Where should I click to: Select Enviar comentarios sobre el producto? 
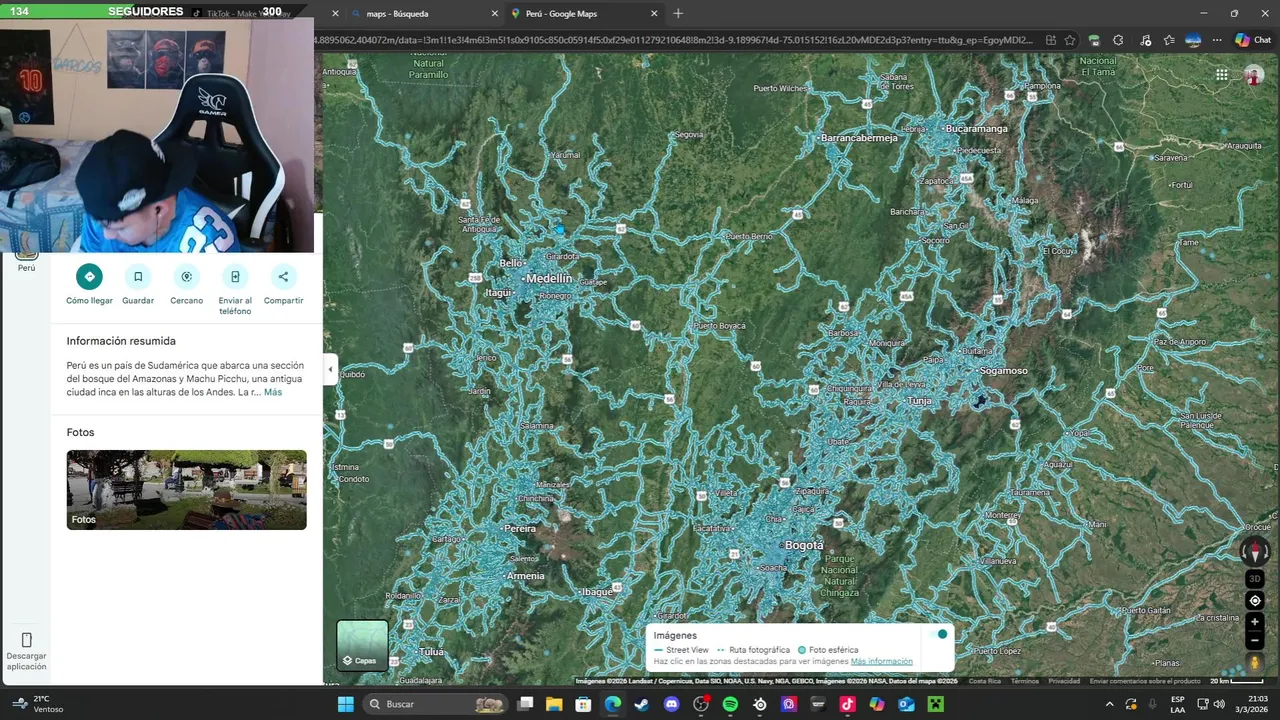pyautogui.click(x=1145, y=681)
